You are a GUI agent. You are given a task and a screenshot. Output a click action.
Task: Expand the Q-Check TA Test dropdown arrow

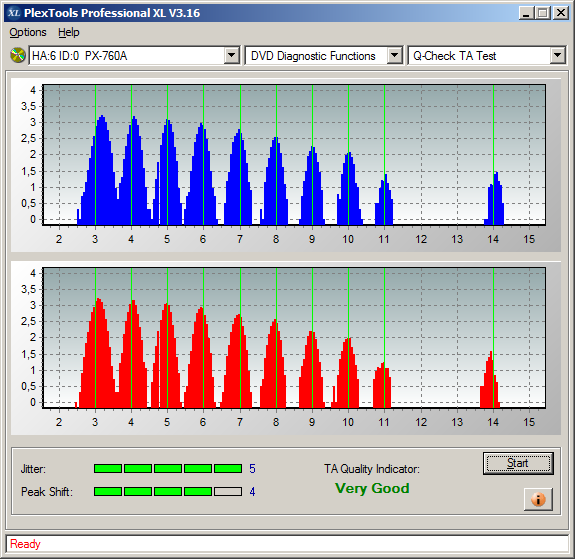557,56
